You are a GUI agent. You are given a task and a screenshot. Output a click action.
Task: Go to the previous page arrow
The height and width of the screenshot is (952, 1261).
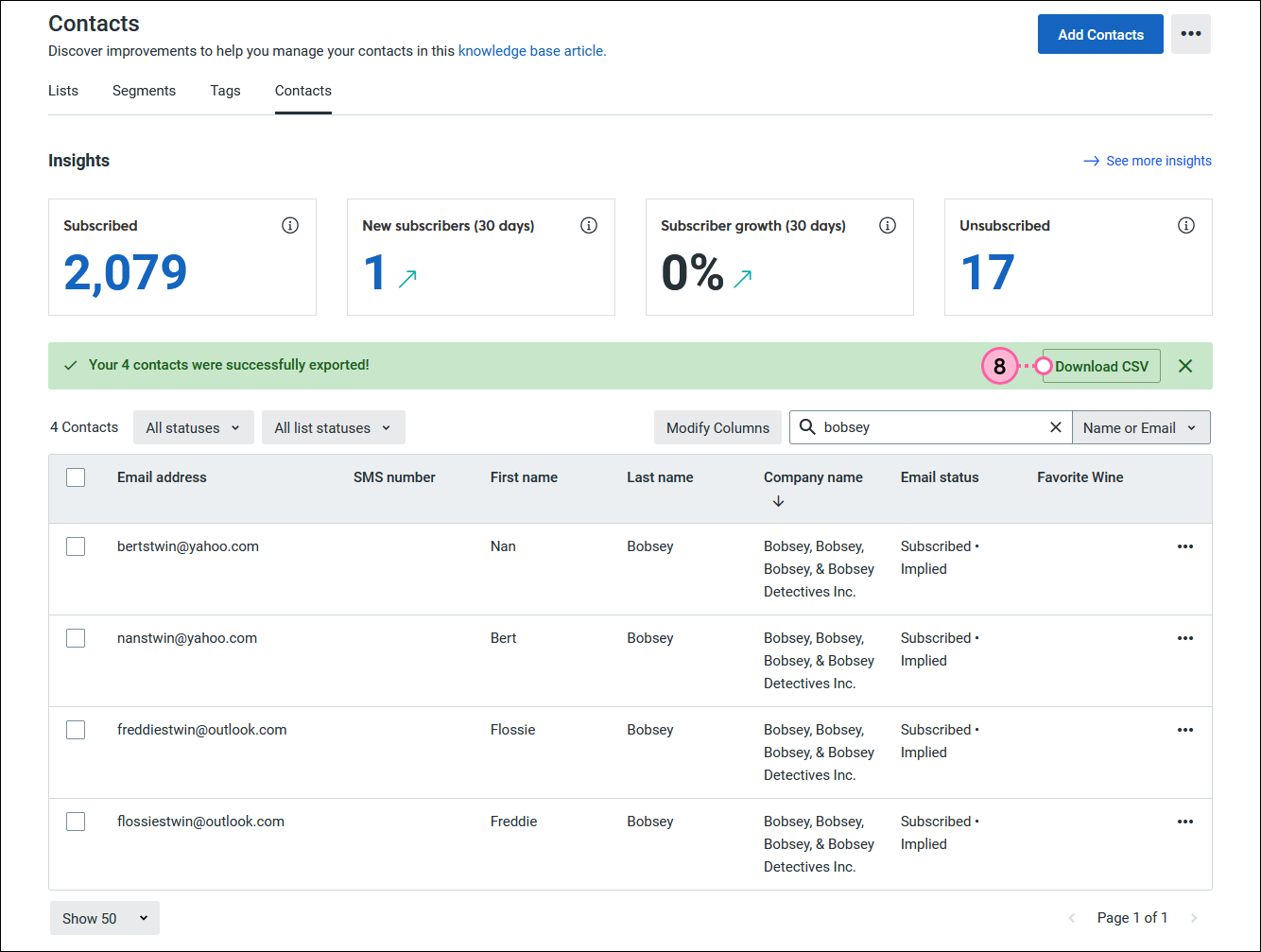pyautogui.click(x=1072, y=918)
